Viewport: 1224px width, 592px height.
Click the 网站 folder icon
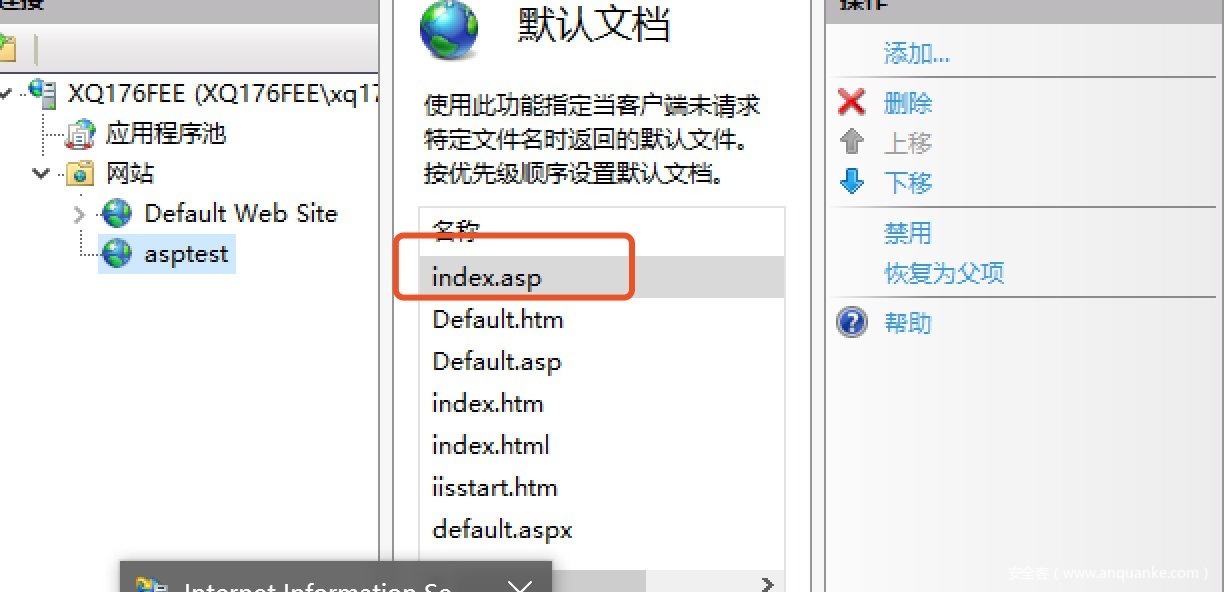coord(80,174)
